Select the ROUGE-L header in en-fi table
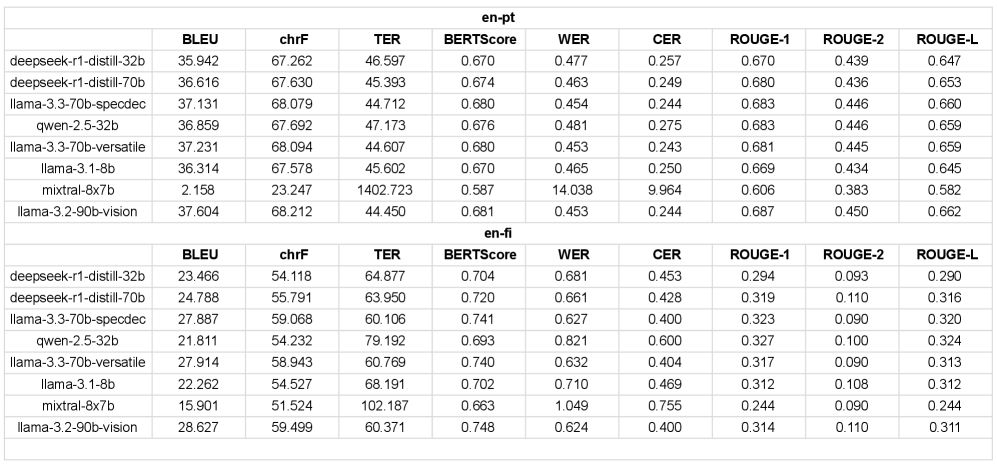Image resolution: width=997 pixels, height=467 pixels. [945, 253]
